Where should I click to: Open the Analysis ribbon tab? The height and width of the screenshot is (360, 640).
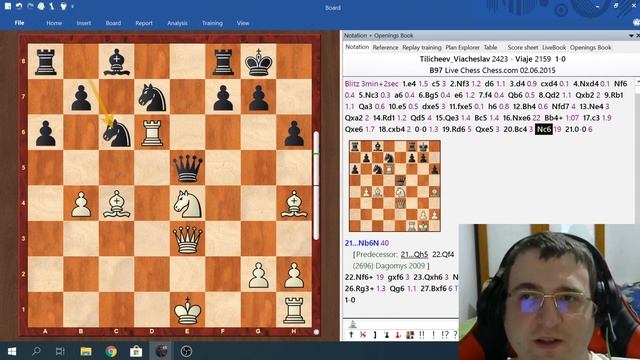click(x=177, y=23)
